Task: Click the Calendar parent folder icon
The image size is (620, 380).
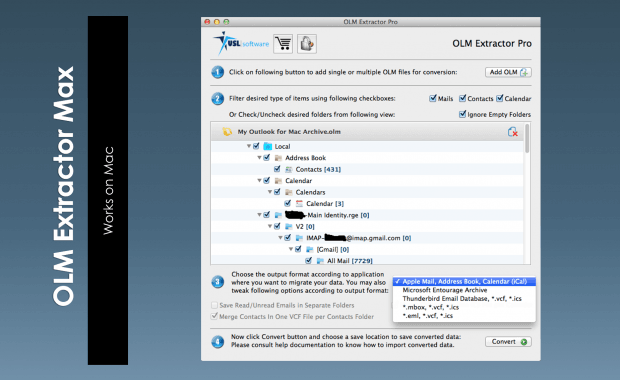Action: pyautogui.click(x=278, y=181)
